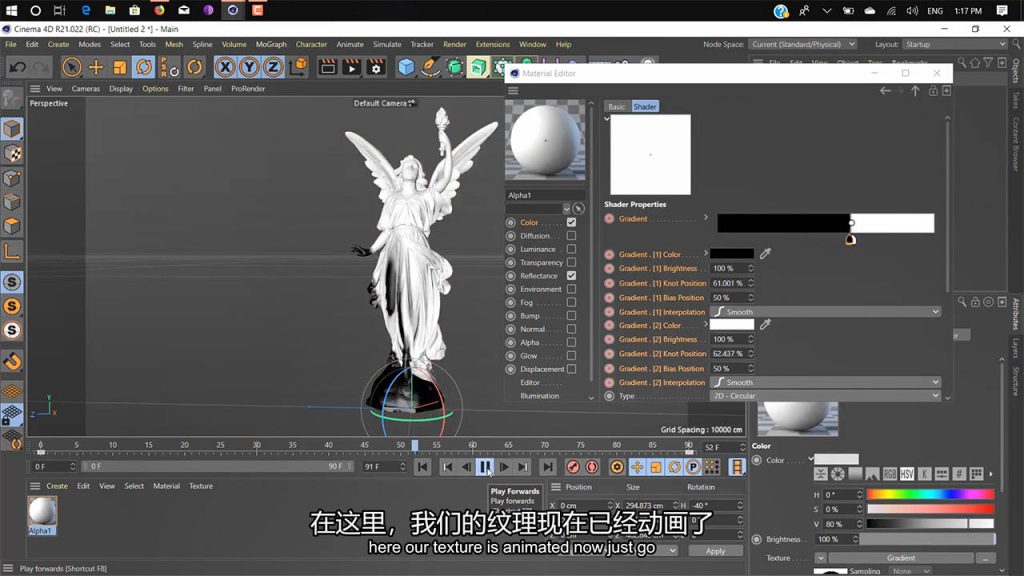Image resolution: width=1024 pixels, height=576 pixels.
Task: Open the gradient Type dropdown
Action: [825, 396]
